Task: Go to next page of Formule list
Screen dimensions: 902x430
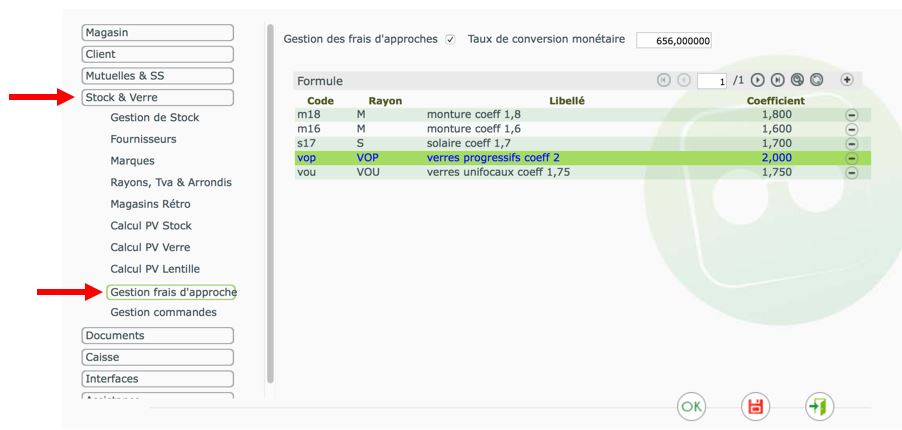Action: click(x=758, y=81)
